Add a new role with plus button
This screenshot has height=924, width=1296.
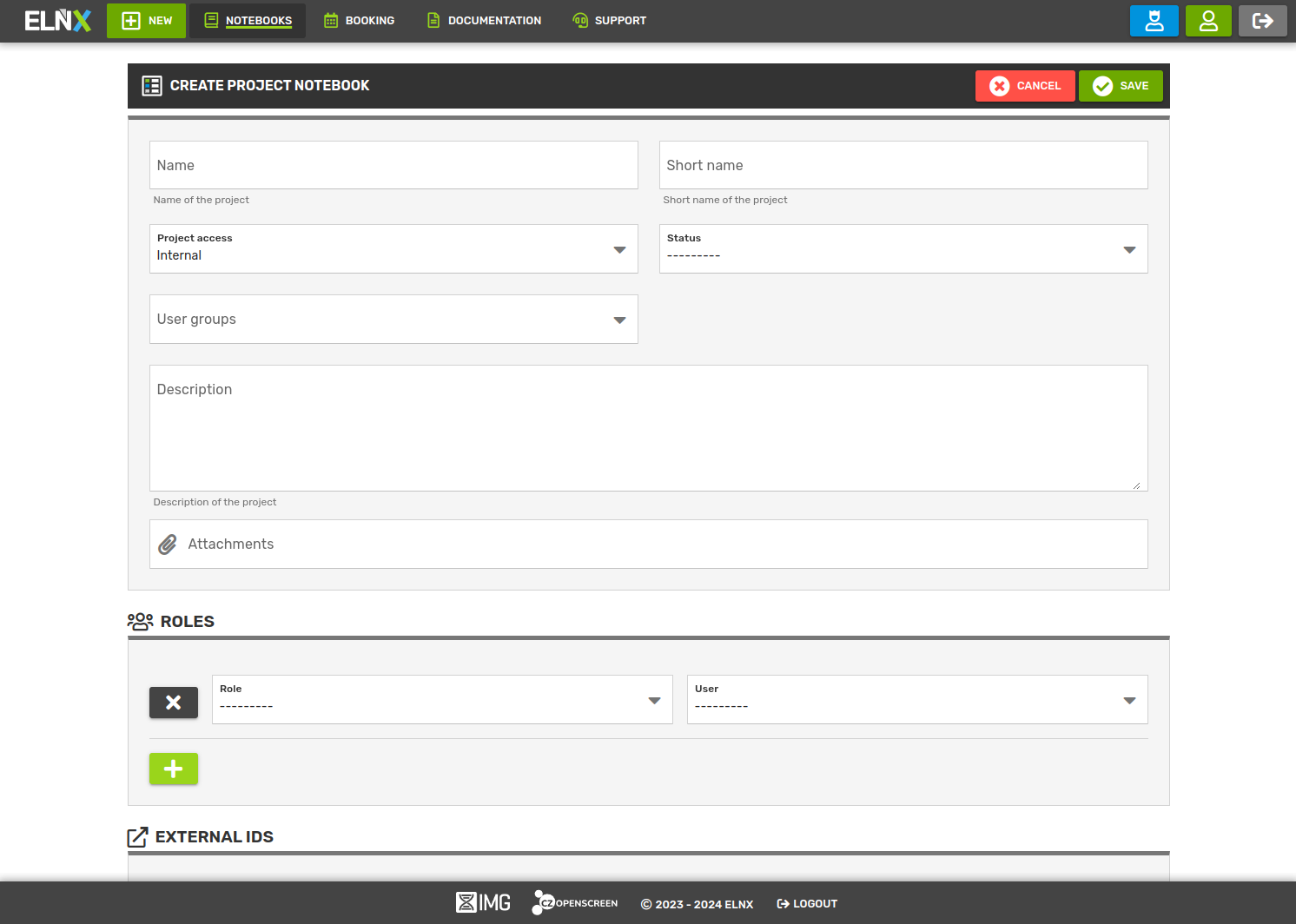coord(174,769)
